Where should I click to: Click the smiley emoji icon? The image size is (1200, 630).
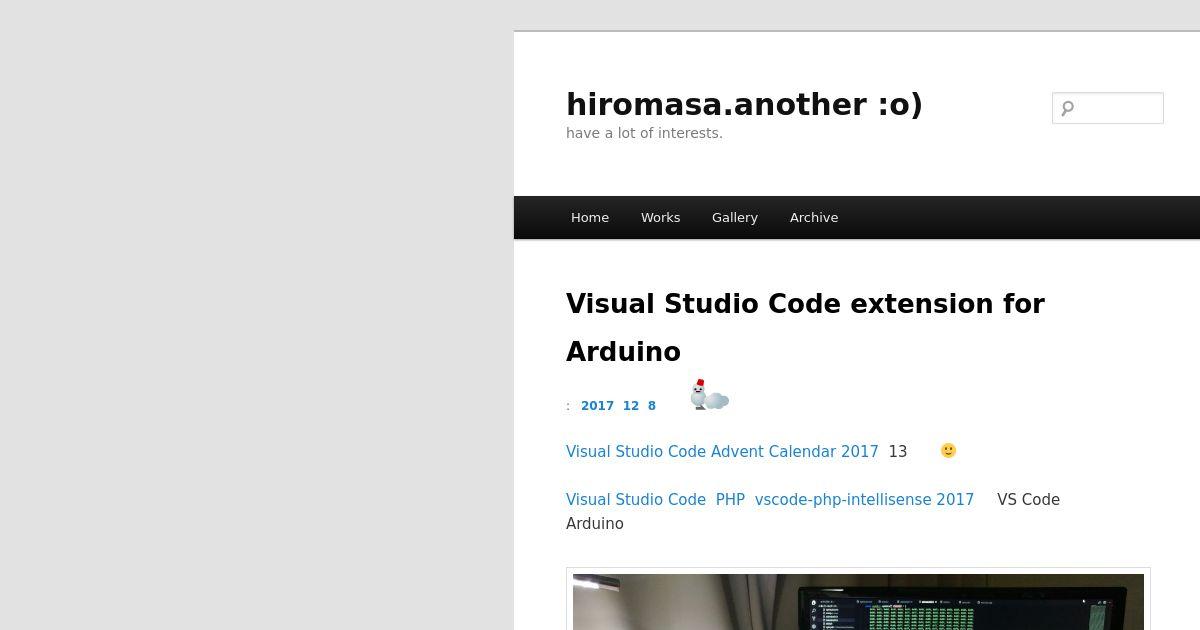[x=948, y=451]
